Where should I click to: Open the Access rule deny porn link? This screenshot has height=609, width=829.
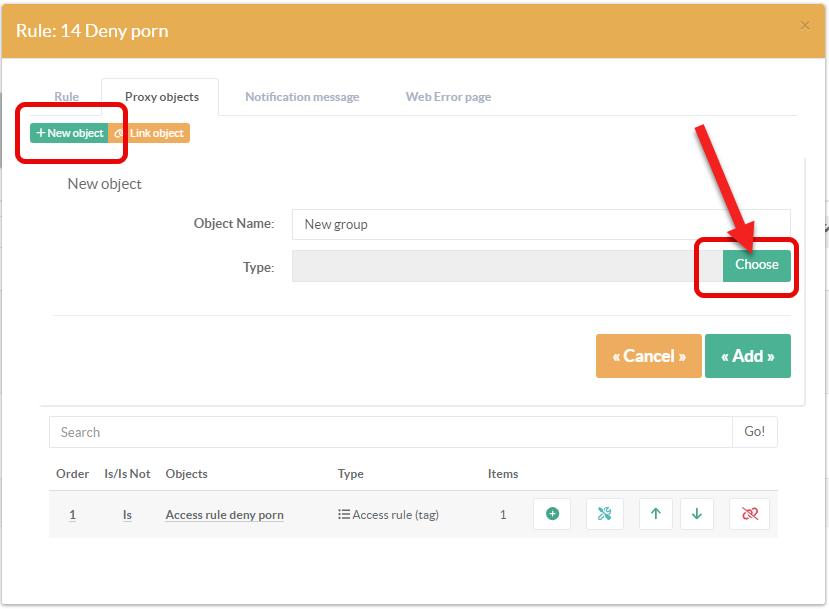point(224,515)
